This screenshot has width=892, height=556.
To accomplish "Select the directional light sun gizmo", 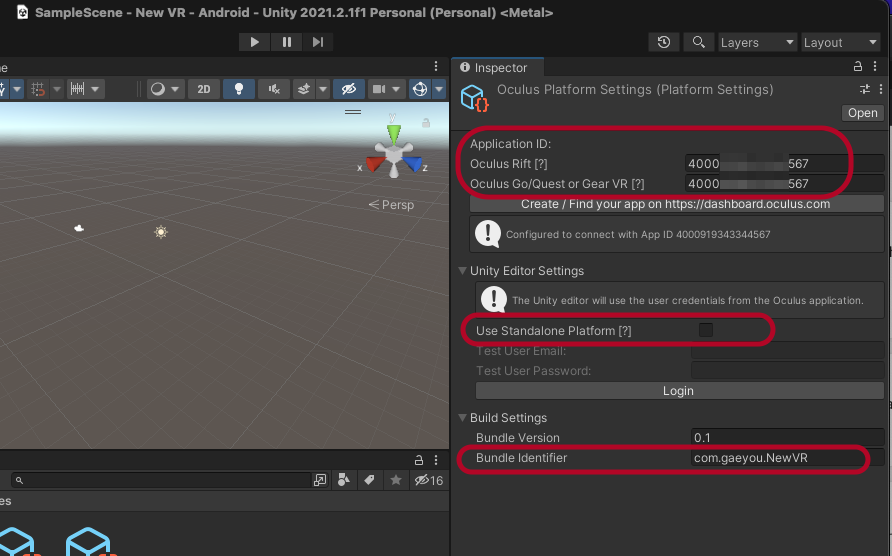I will tap(161, 232).
